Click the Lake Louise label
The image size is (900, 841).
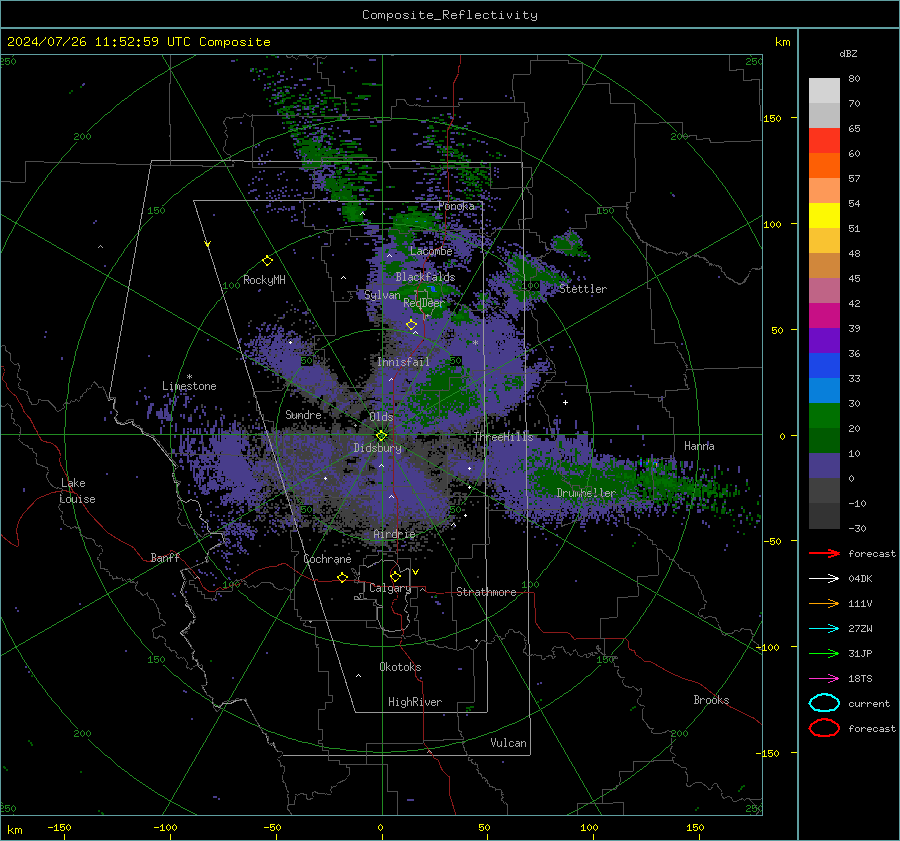tap(78, 491)
